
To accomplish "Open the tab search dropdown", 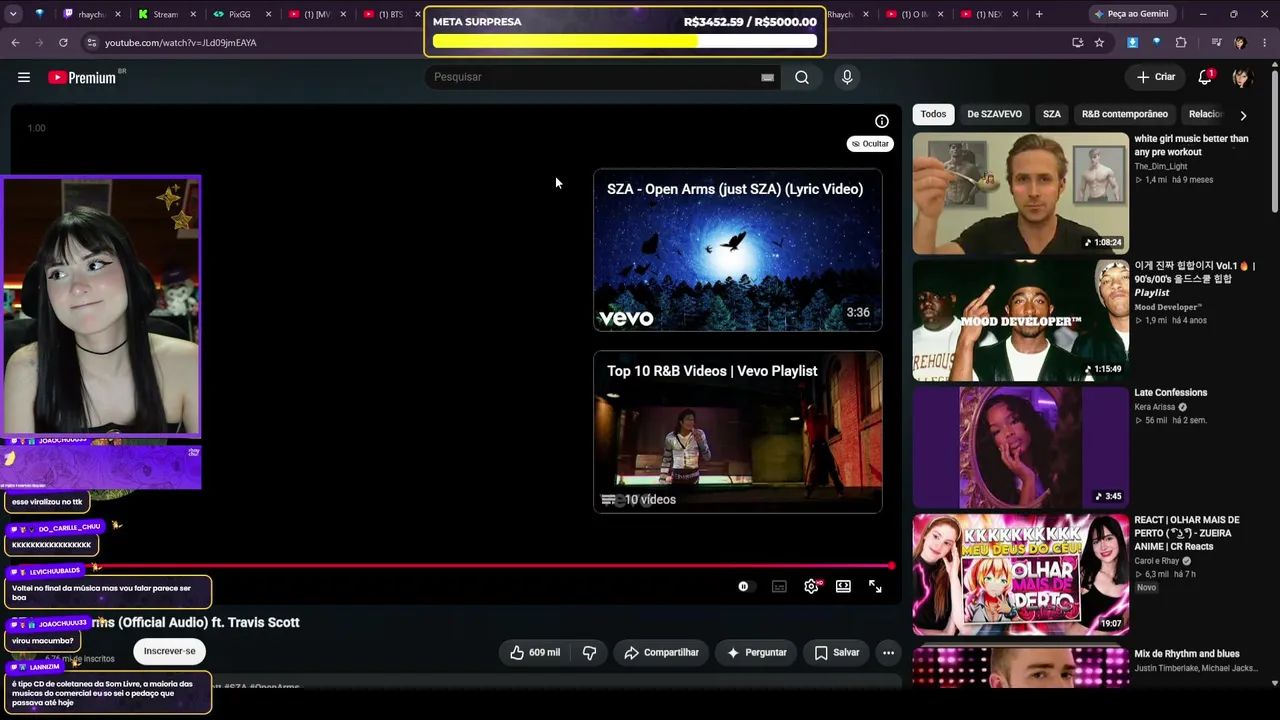I will click(x=14, y=14).
